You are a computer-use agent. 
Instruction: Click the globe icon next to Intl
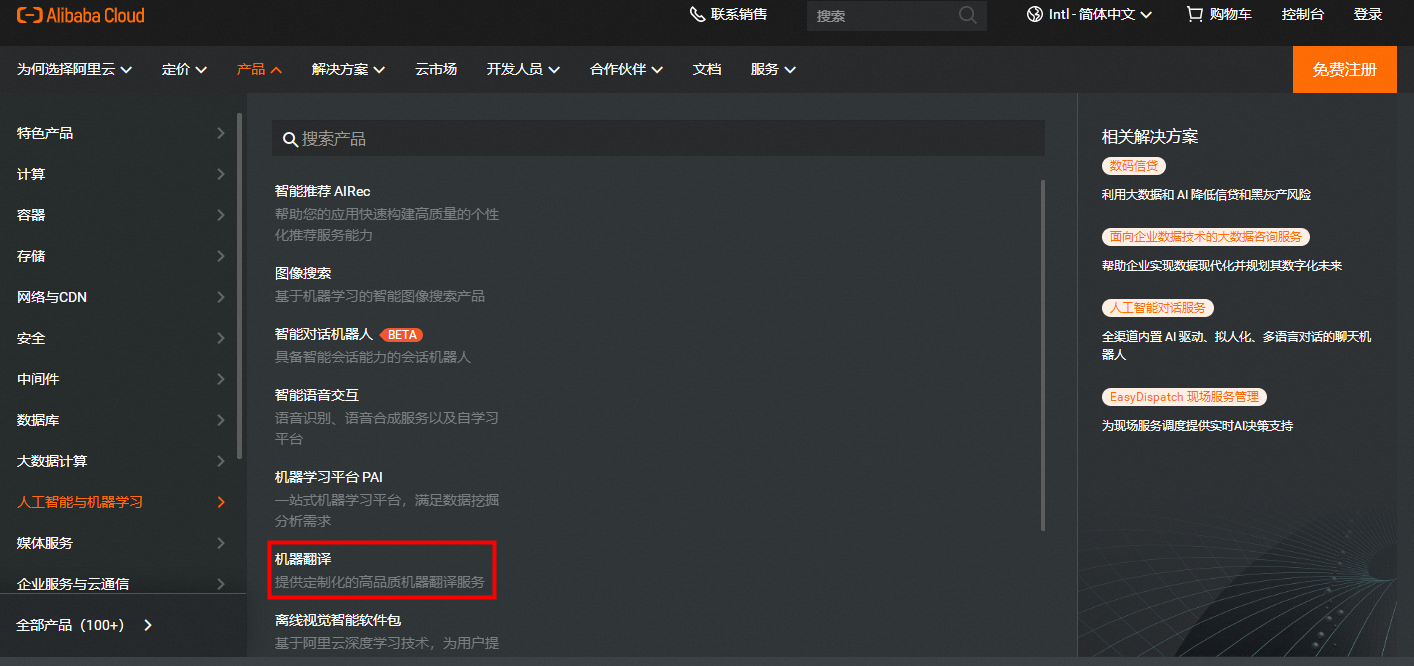coord(1035,14)
